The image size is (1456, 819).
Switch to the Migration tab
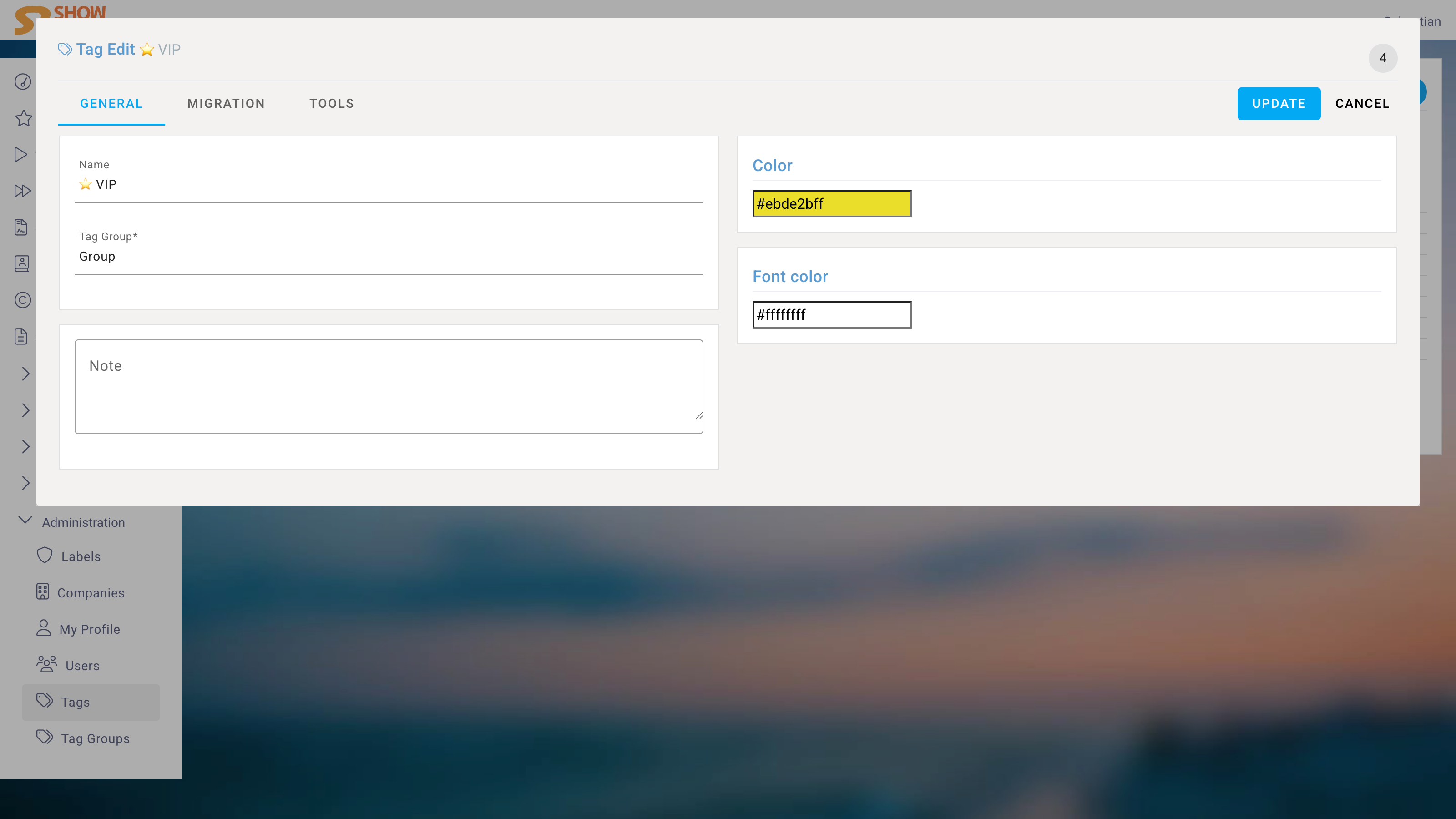pyautogui.click(x=226, y=103)
